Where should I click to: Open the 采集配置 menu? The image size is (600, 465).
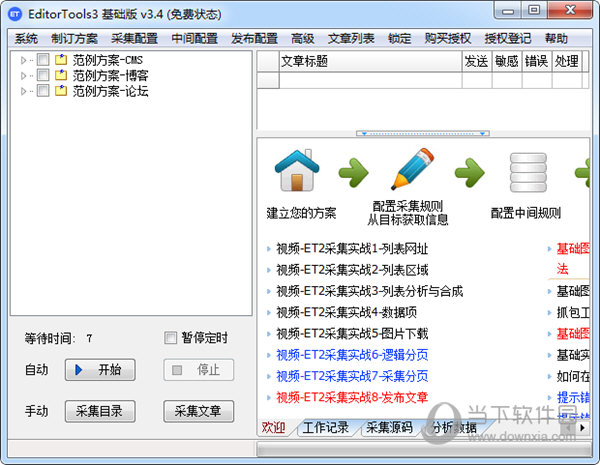135,39
